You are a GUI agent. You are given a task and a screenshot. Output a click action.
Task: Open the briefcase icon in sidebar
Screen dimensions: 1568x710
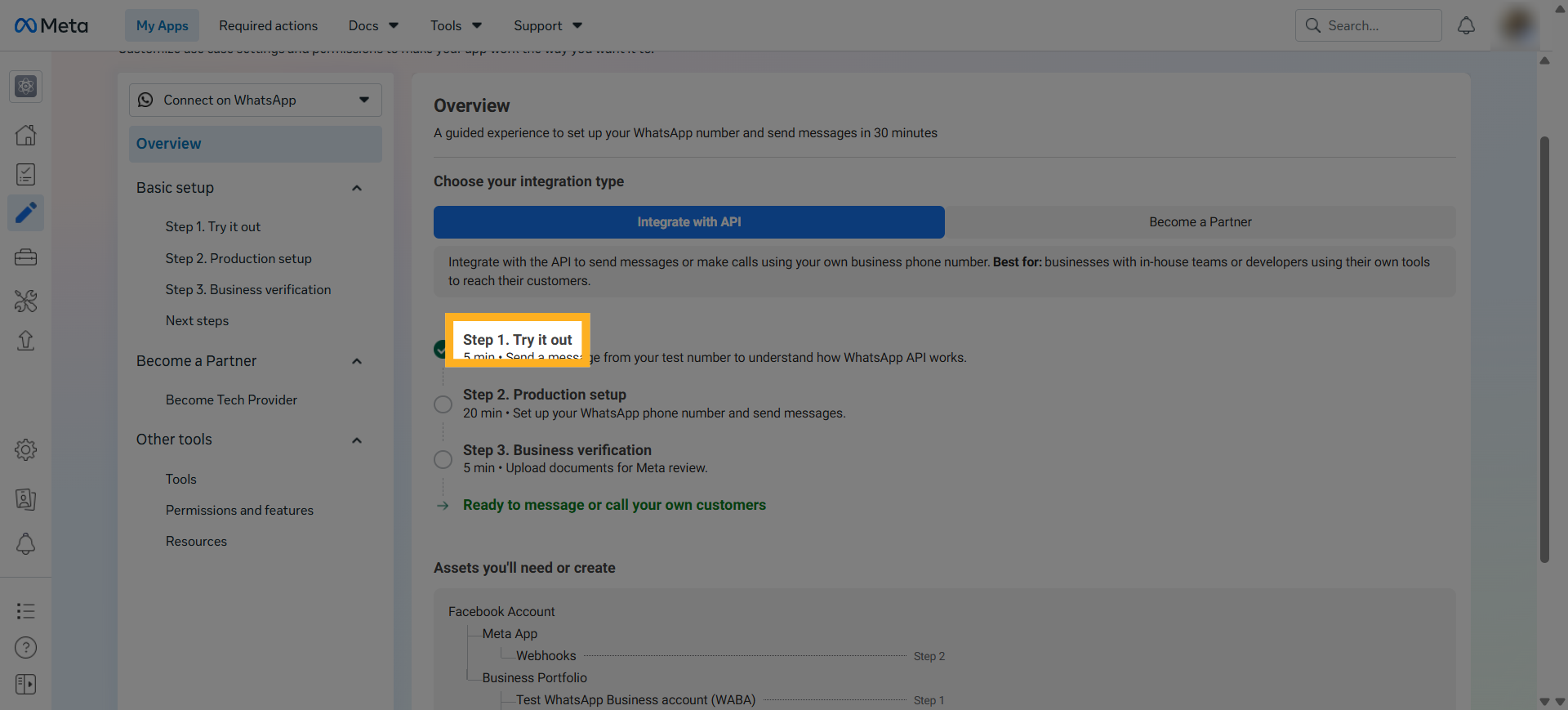(26, 257)
